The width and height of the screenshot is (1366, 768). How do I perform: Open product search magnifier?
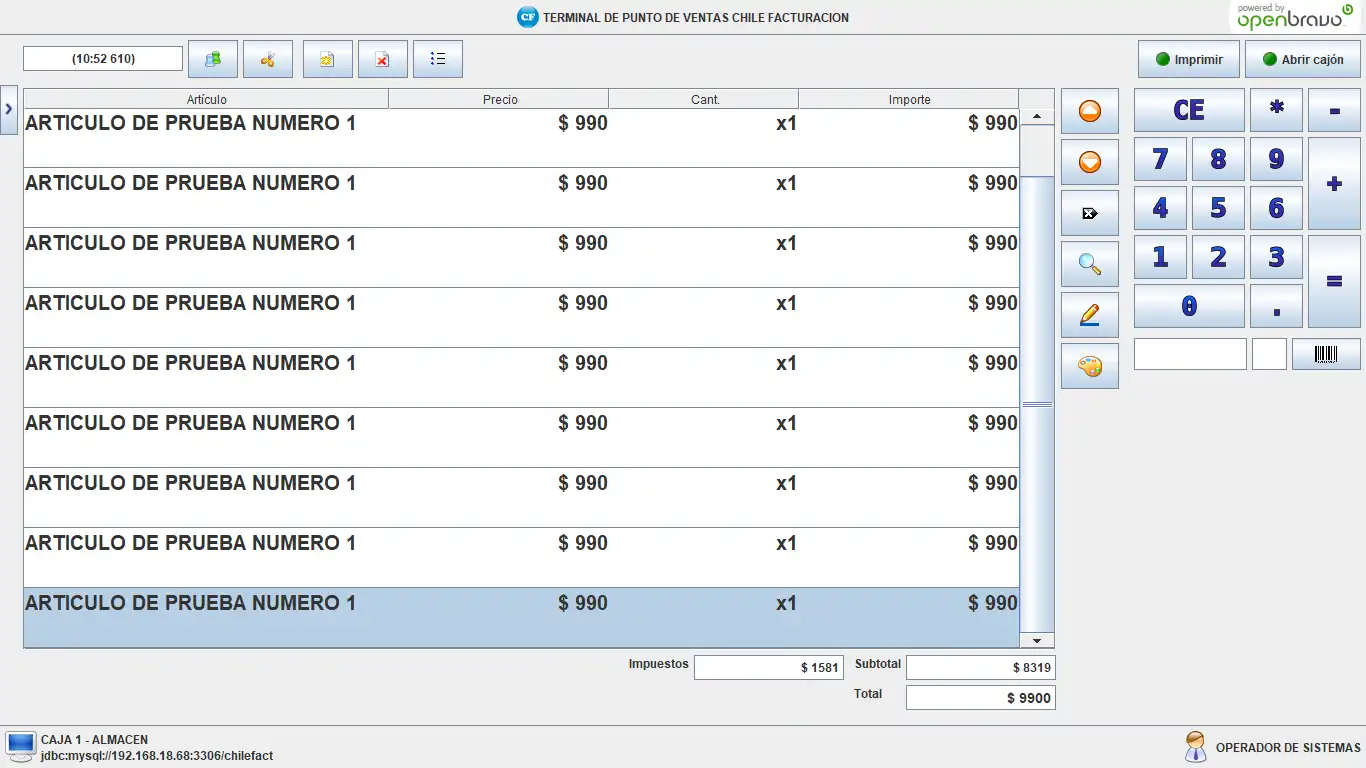point(1090,264)
